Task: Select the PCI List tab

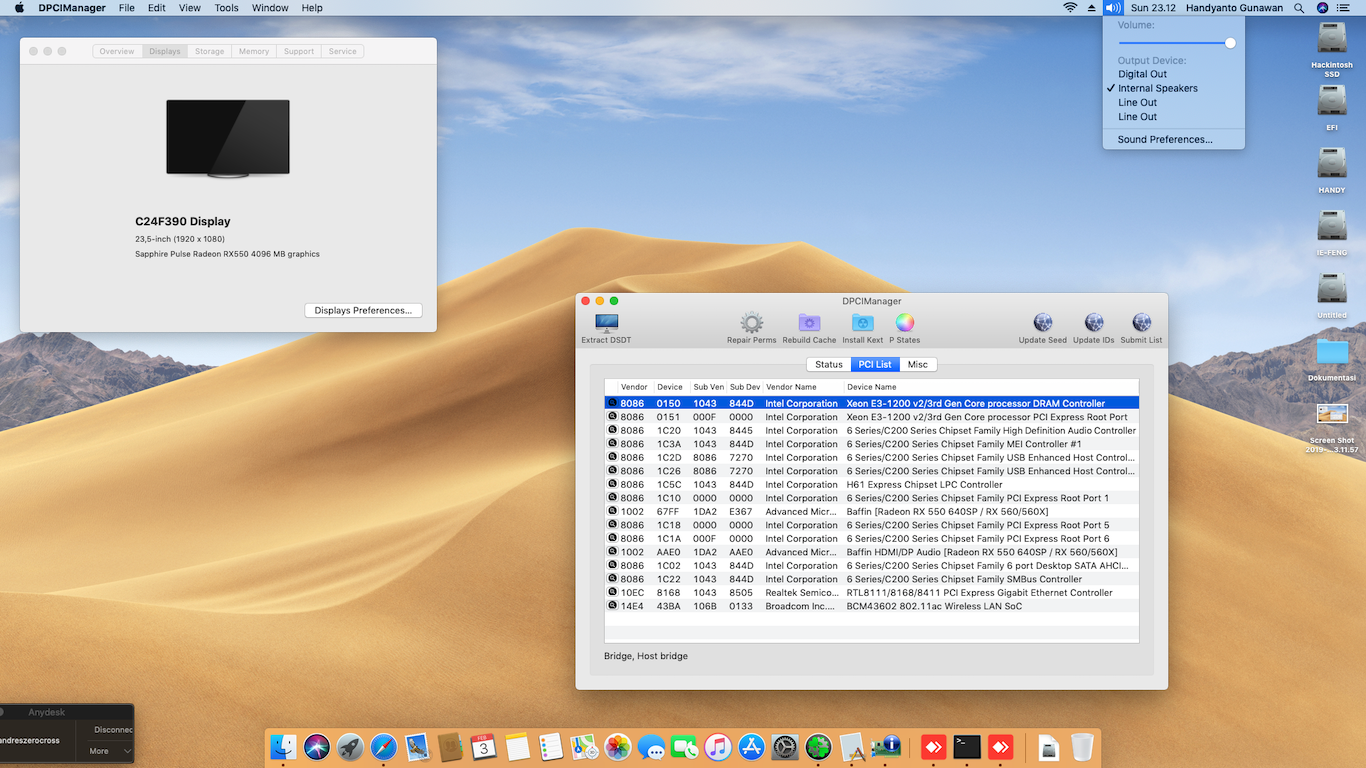Action: [x=875, y=365]
